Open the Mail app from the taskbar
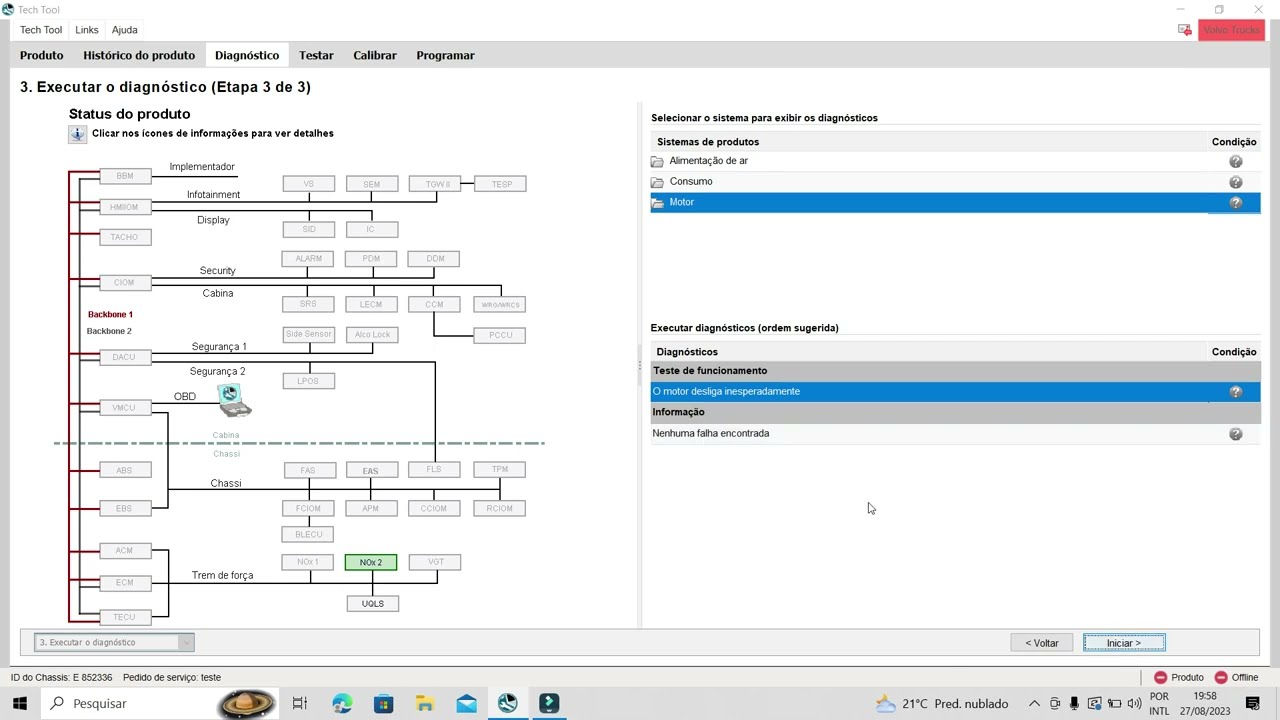The image size is (1280, 720). pyautogui.click(x=467, y=703)
